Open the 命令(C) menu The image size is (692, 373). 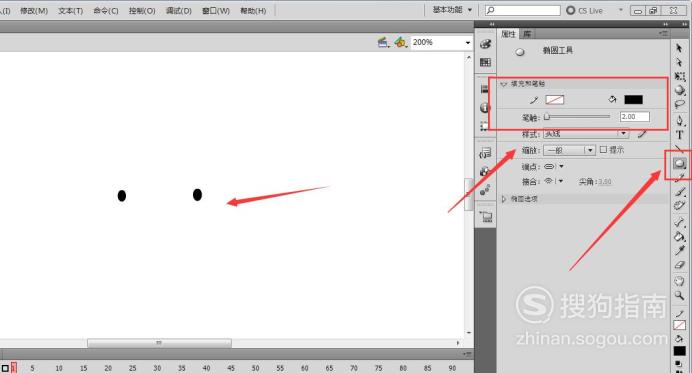click(106, 11)
